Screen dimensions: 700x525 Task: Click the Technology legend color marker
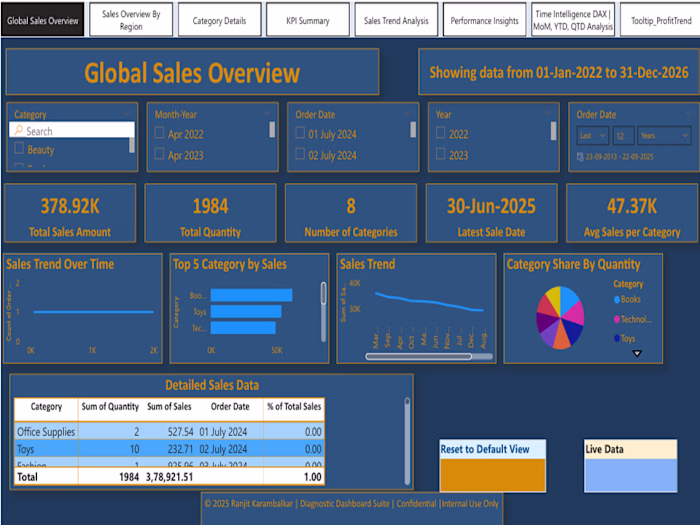(617, 319)
